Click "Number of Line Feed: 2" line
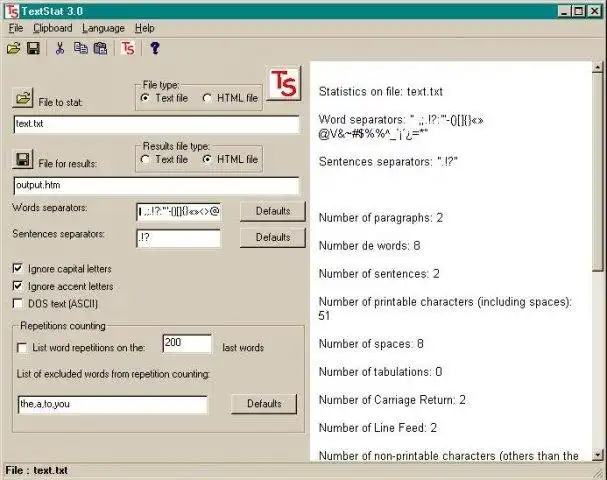 click(377, 428)
